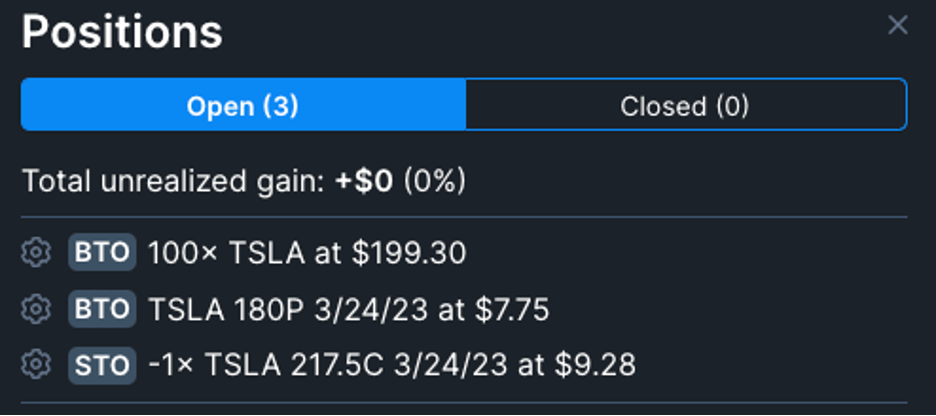Click the STO badge on 217.5C call row
Viewport: 936px width, 416px height.
[x=102, y=365]
